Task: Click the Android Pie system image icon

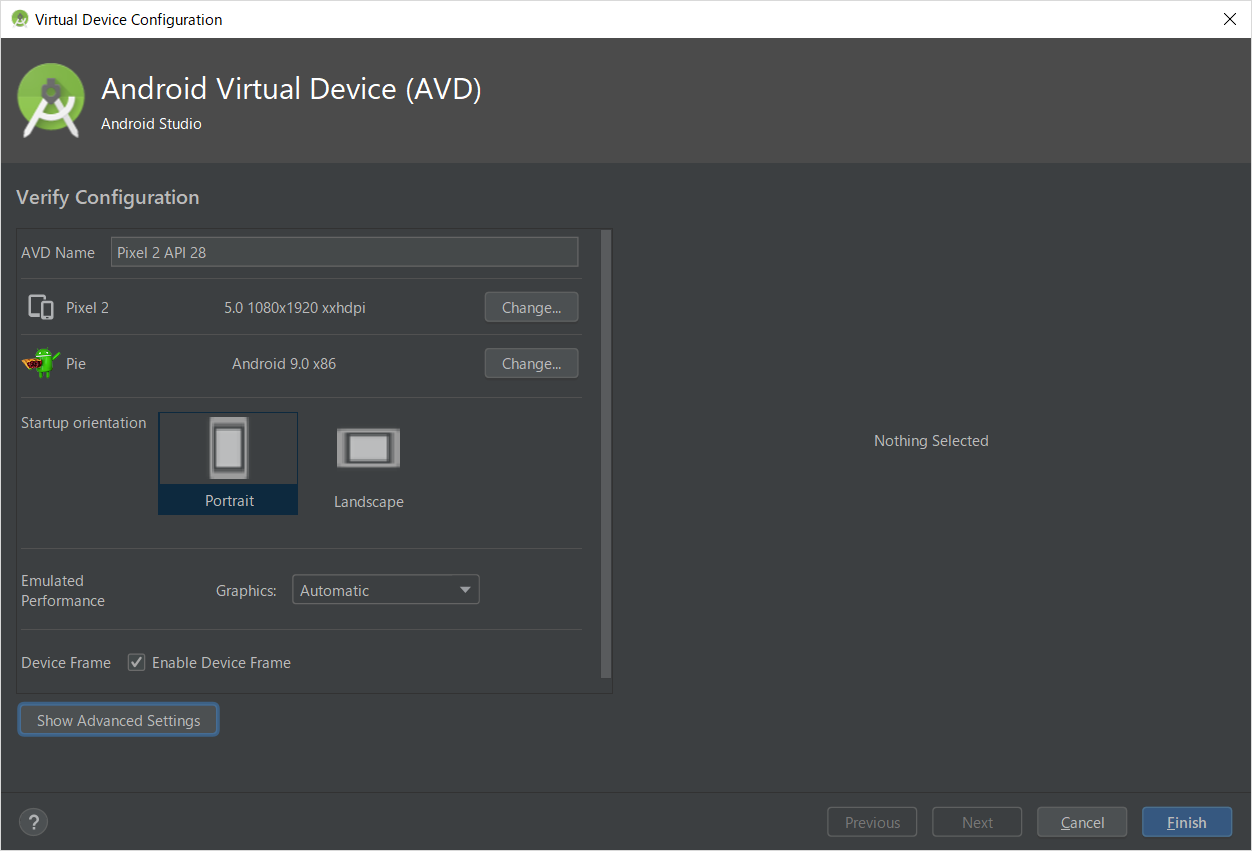Action: [x=41, y=363]
